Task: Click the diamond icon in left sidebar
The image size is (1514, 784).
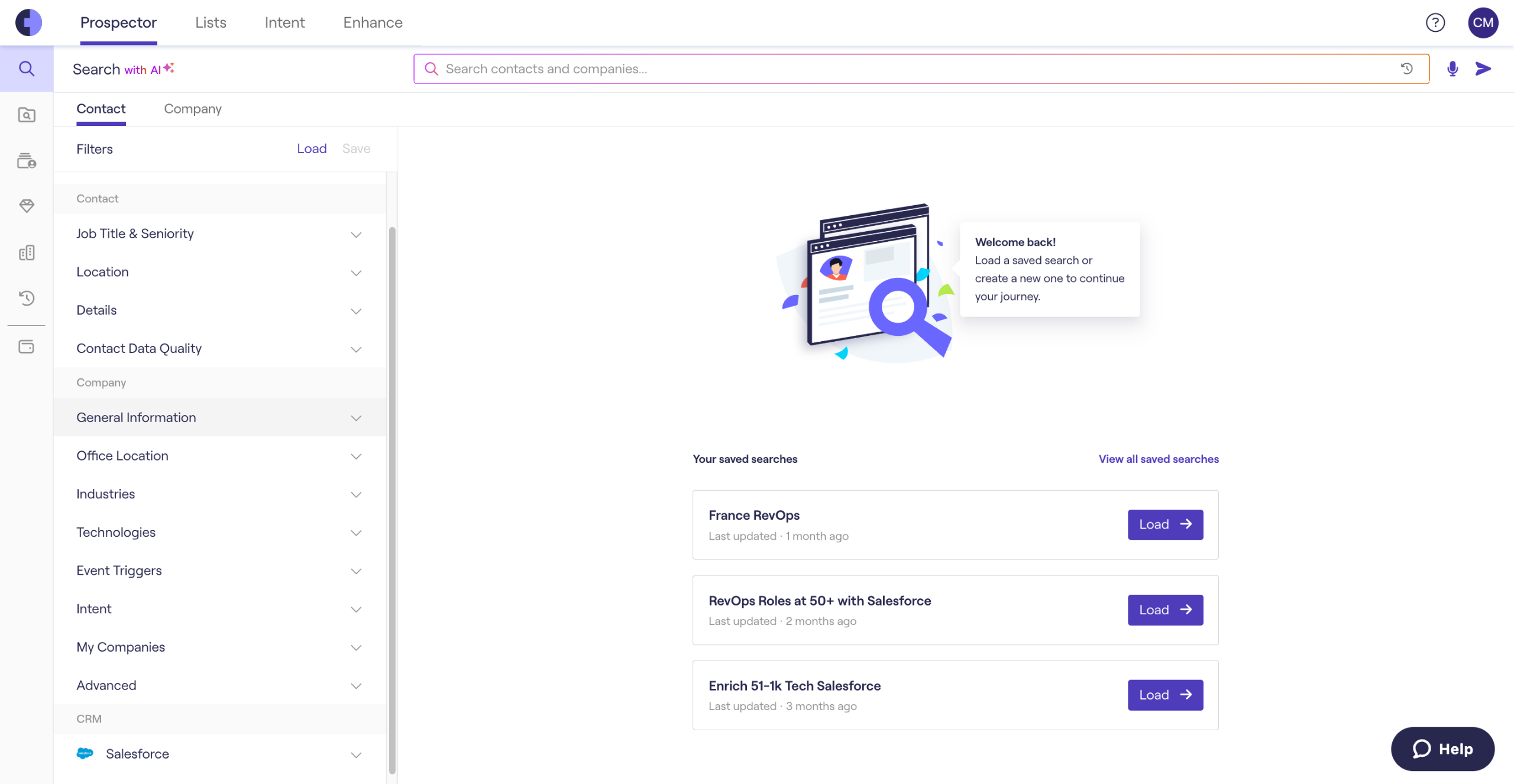Action: (x=27, y=206)
